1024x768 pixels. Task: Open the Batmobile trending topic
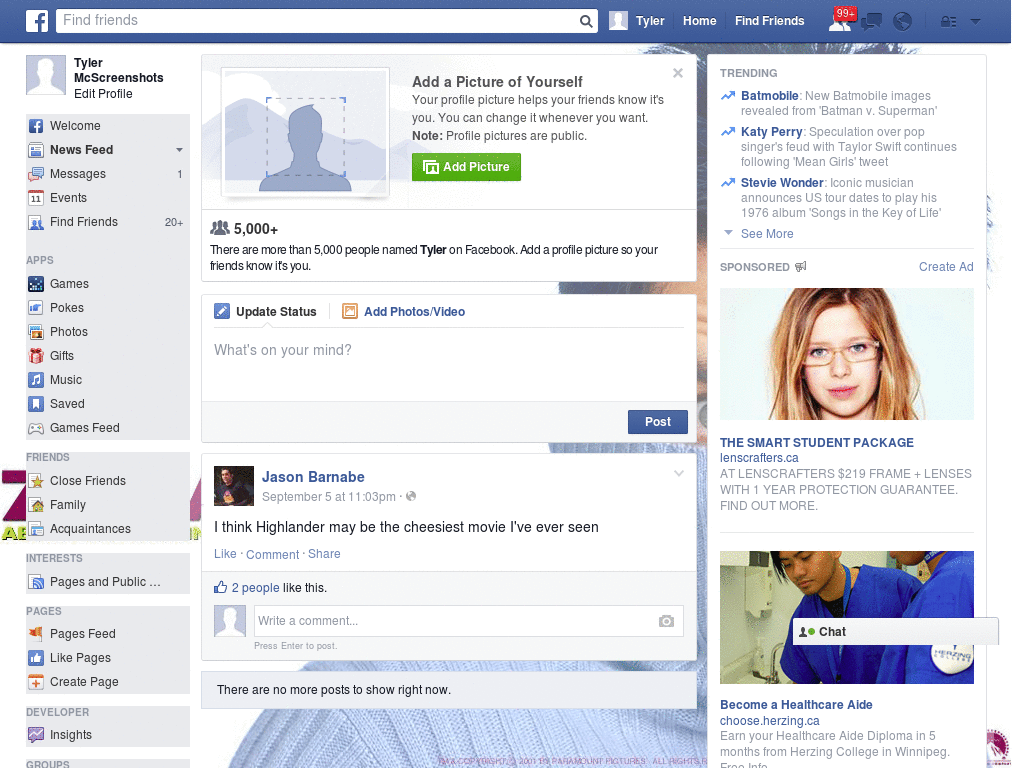(769, 96)
